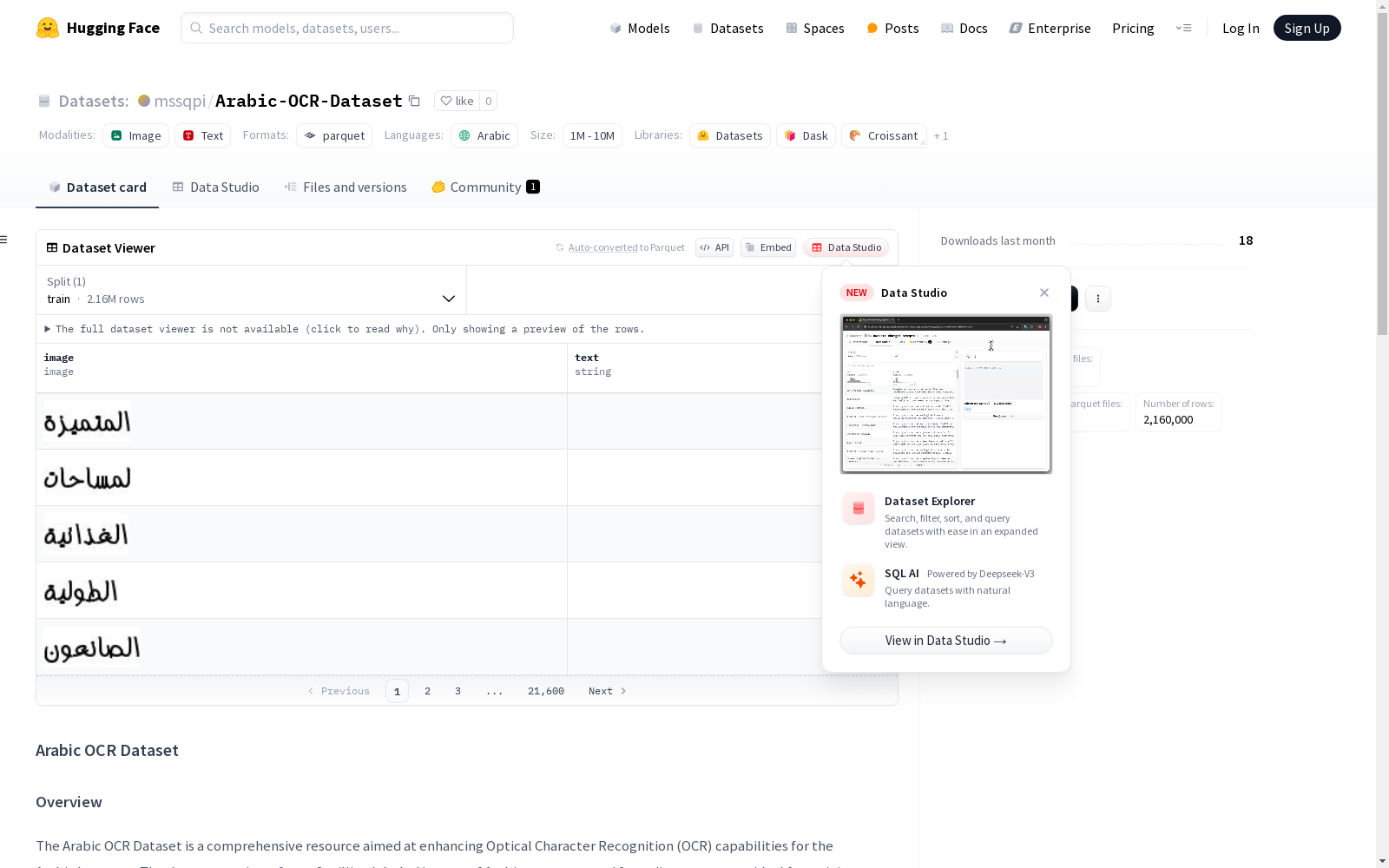1389x868 pixels.
Task: Go to page 3 of the viewer
Action: [x=458, y=691]
